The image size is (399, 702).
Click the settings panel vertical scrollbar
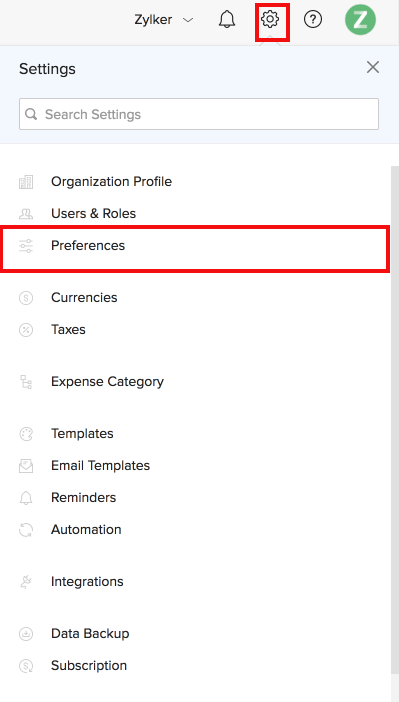pos(395,421)
